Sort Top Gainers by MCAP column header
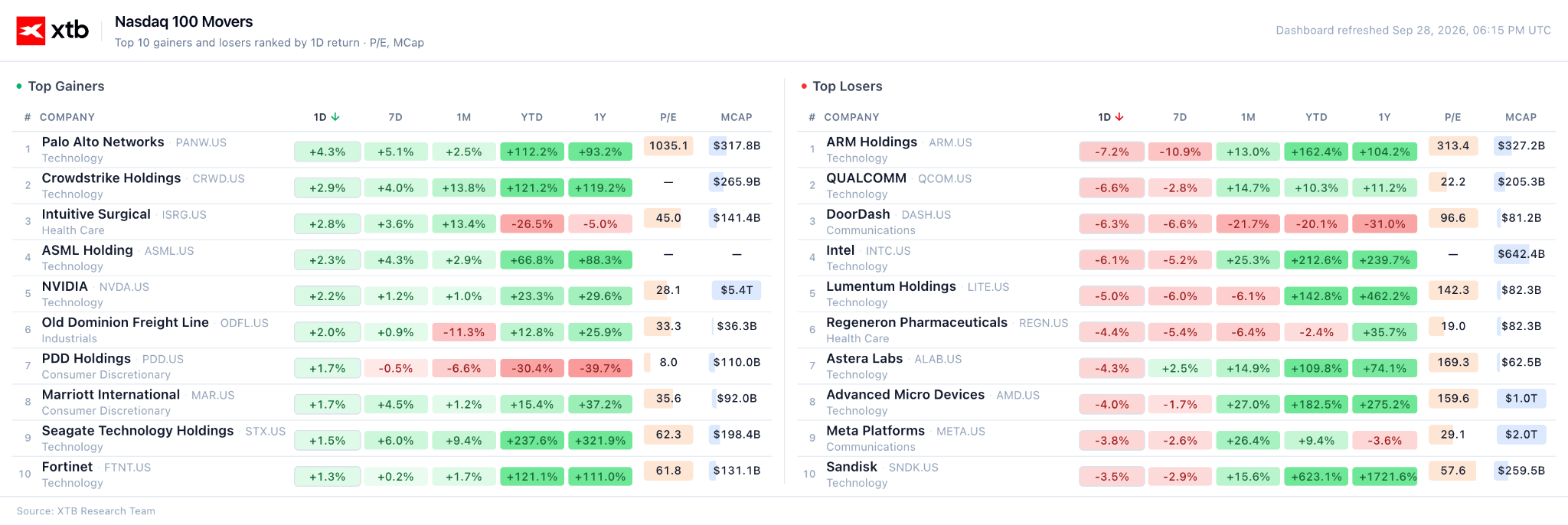The image size is (1568, 525). pyautogui.click(x=737, y=117)
